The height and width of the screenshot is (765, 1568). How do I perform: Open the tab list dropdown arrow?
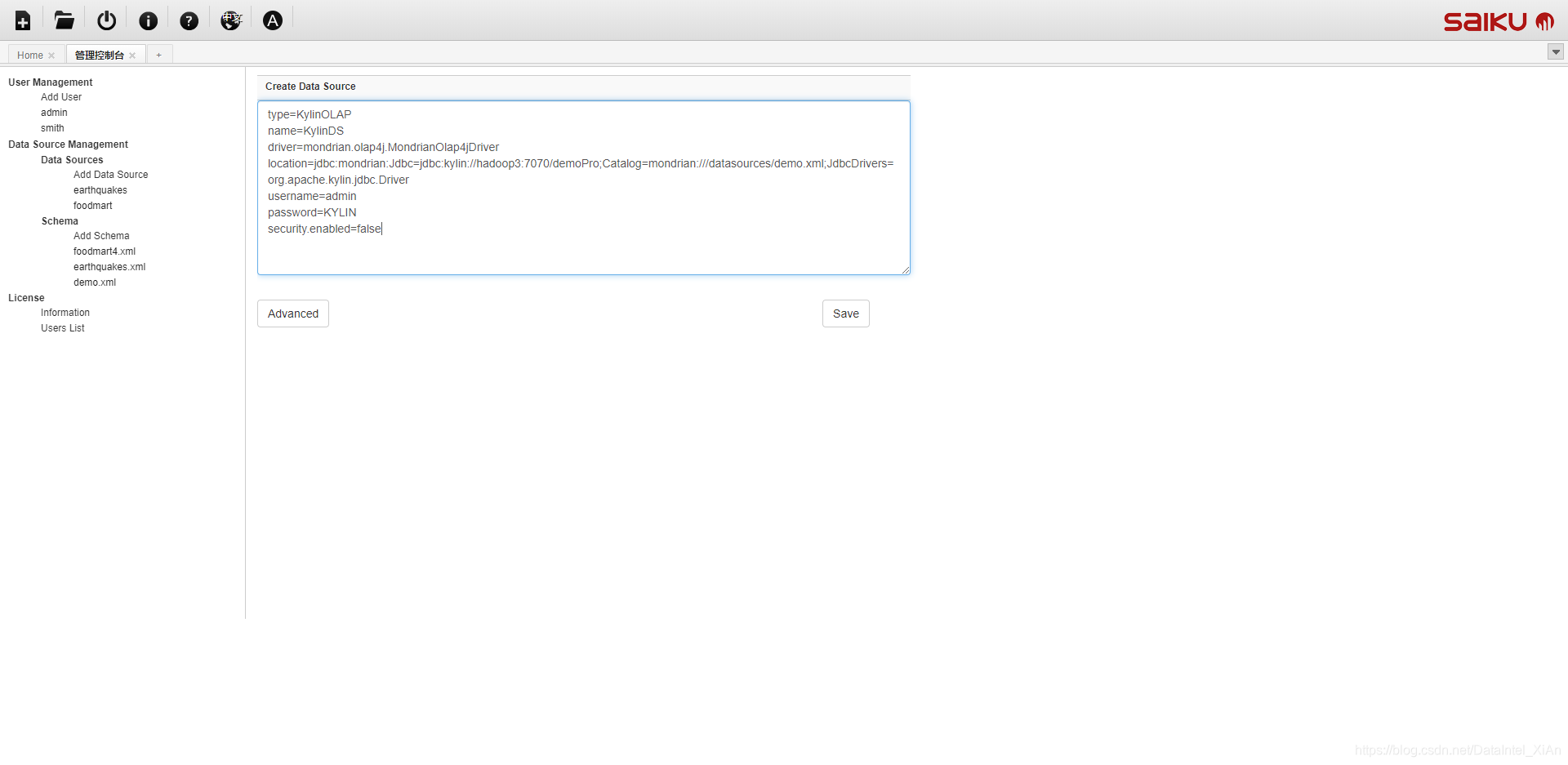tap(1556, 52)
